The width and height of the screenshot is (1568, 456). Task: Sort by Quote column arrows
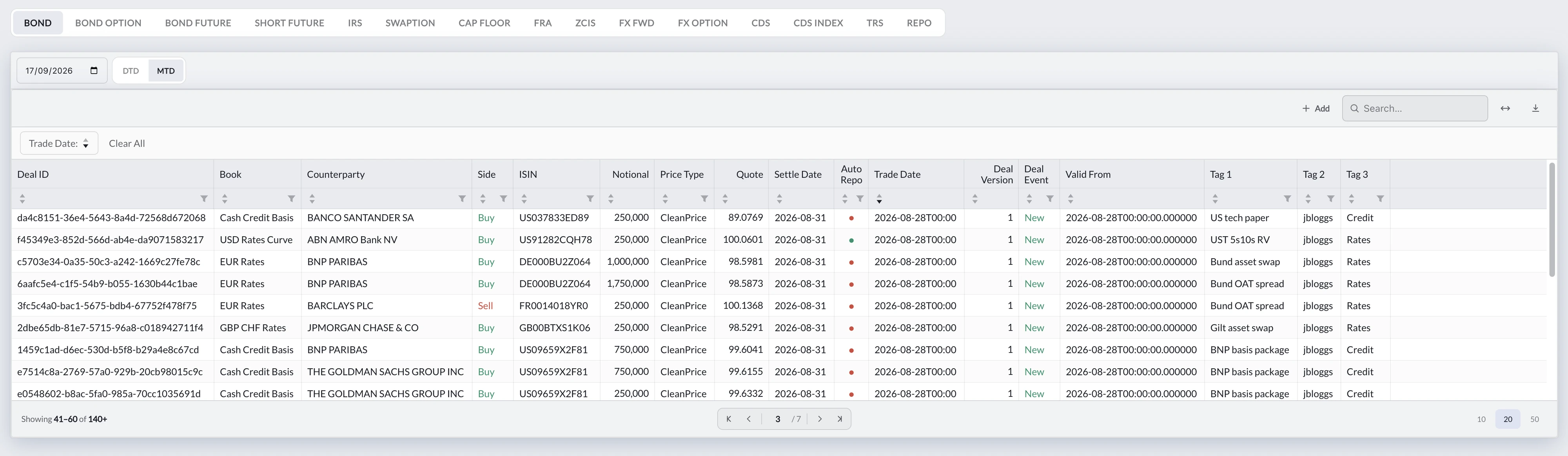[x=725, y=199]
